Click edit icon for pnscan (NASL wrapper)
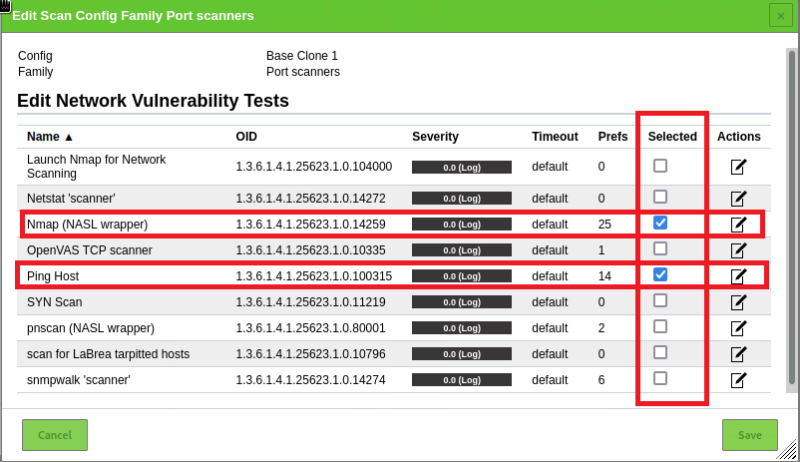Screen dimensions: 800x462 (738, 328)
